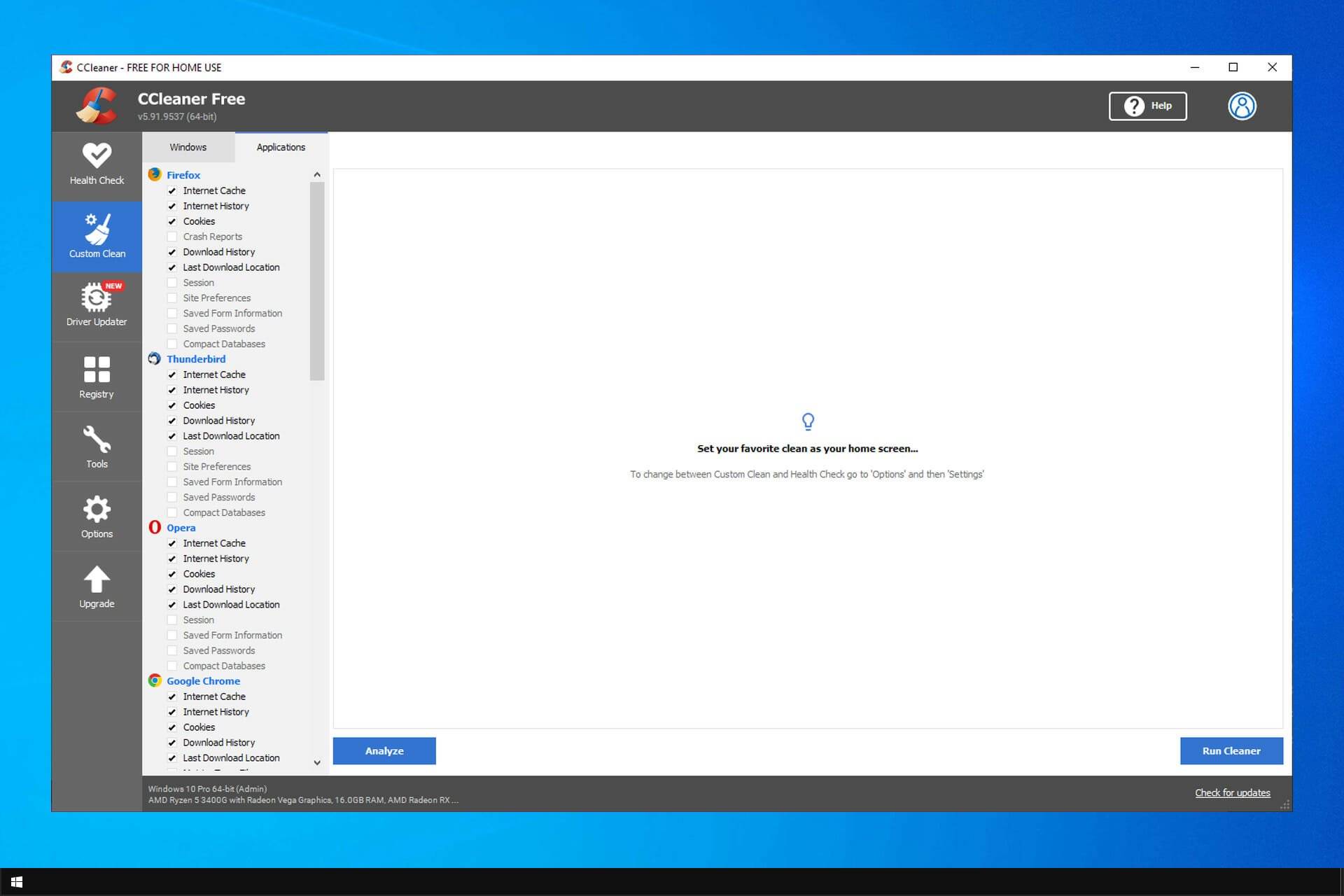This screenshot has width=1344, height=896.
Task: Click the CCleaner title bar app icon
Action: tap(66, 67)
